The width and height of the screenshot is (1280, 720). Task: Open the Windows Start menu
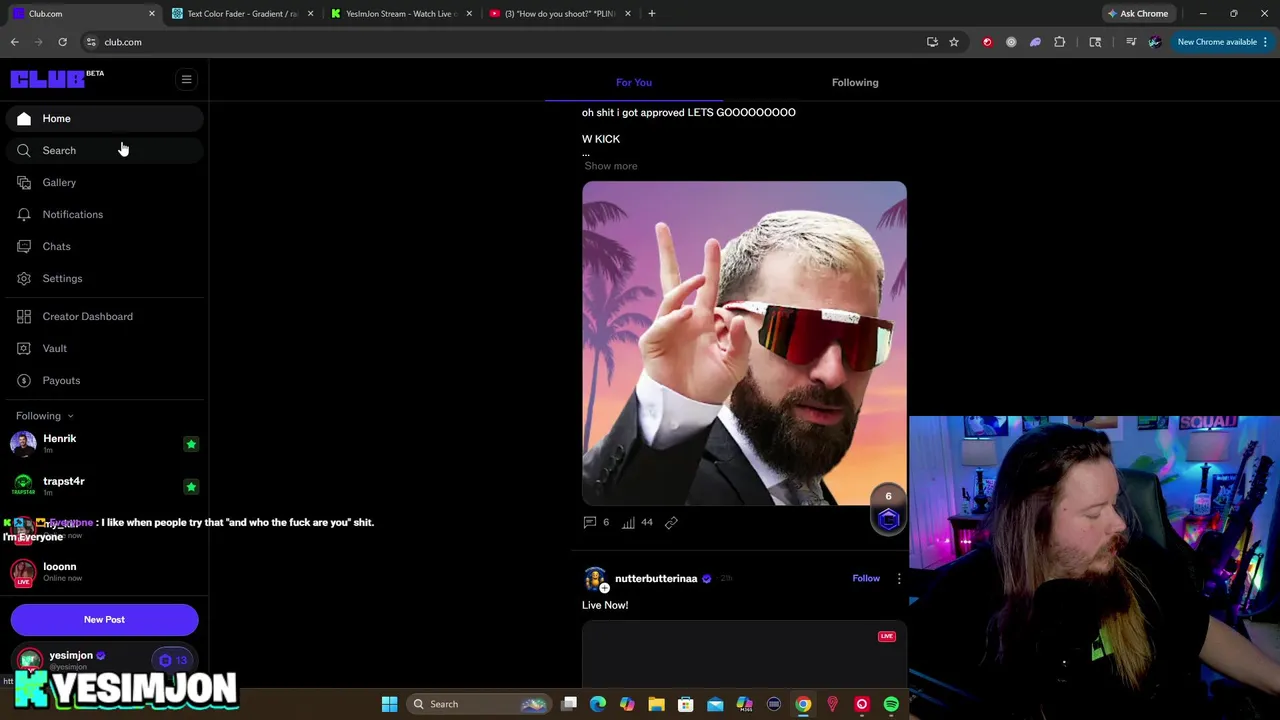pyautogui.click(x=389, y=704)
